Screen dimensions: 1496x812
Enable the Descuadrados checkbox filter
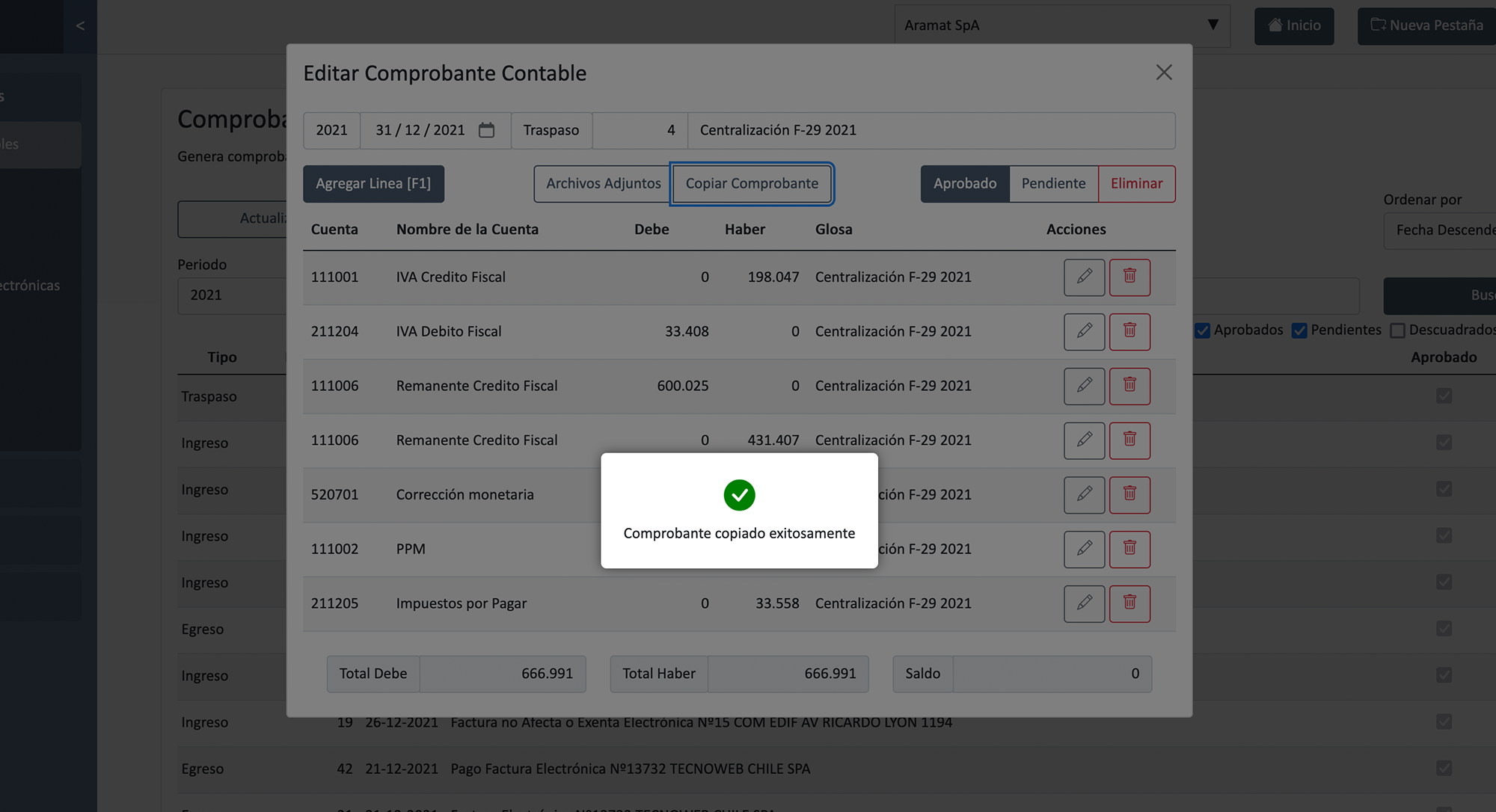point(1397,330)
